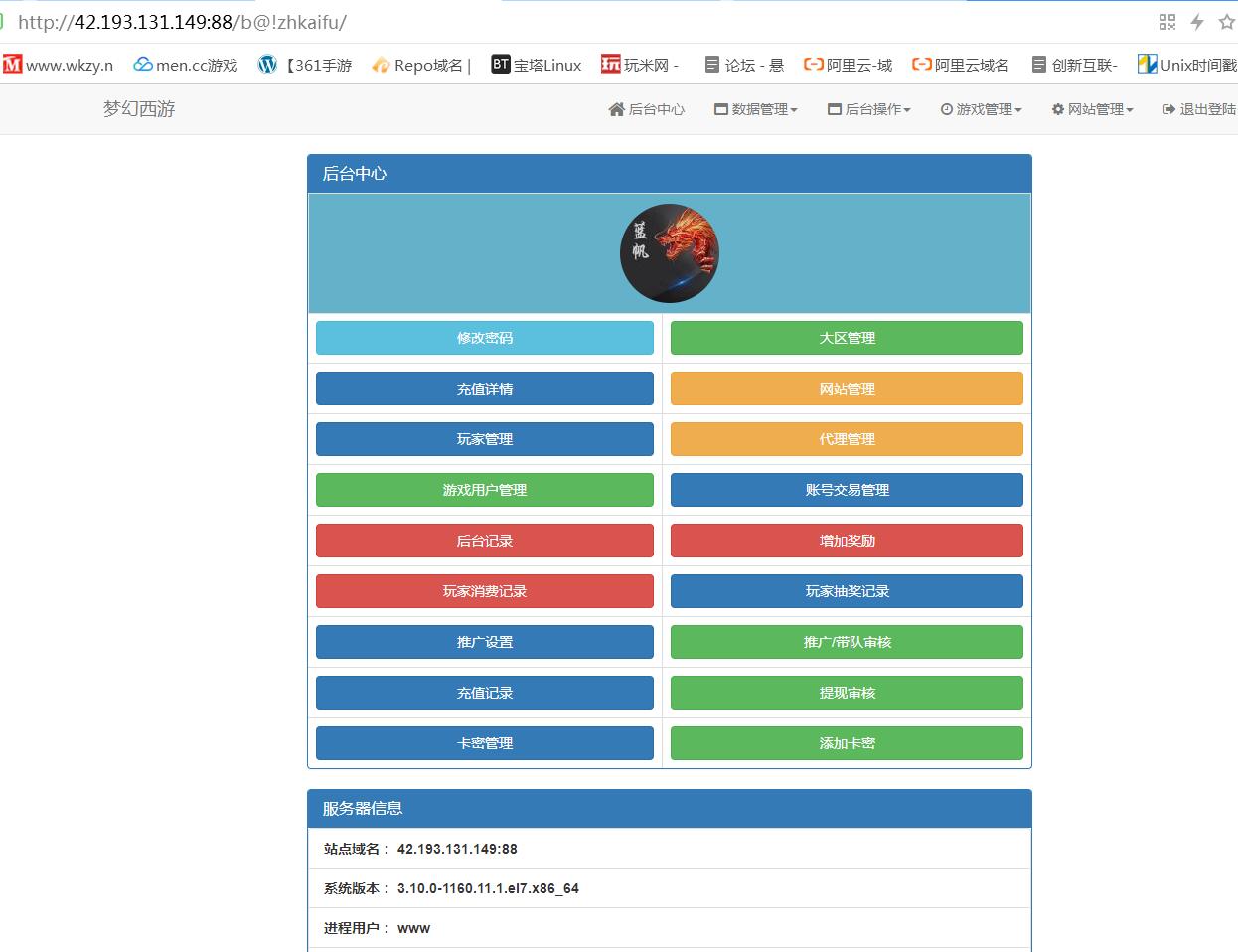This screenshot has height=952, width=1238.
Task: Open the www.wkzy.n bookmark
Action: 59,65
